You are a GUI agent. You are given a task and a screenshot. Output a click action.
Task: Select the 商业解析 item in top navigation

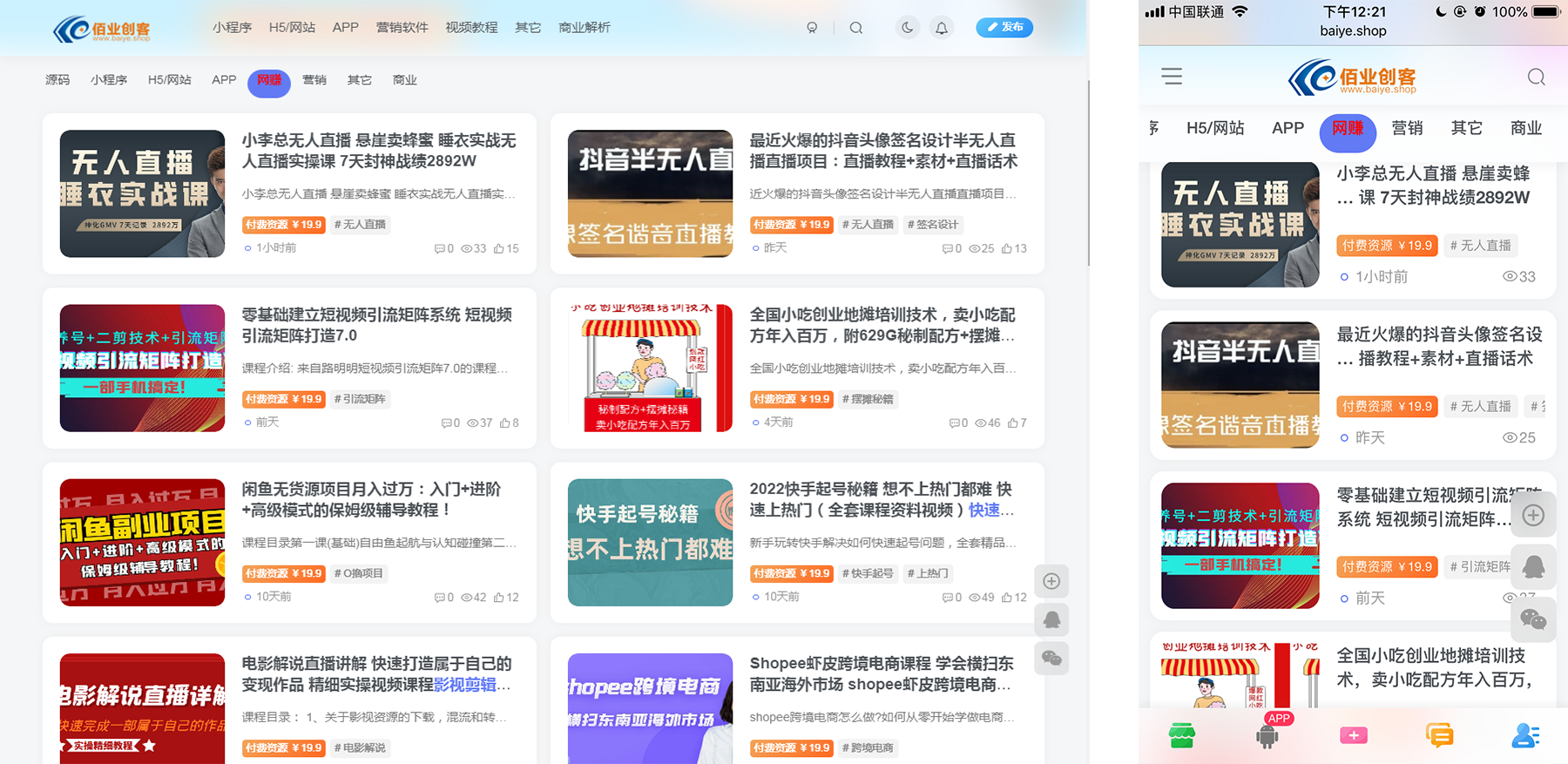point(584,28)
